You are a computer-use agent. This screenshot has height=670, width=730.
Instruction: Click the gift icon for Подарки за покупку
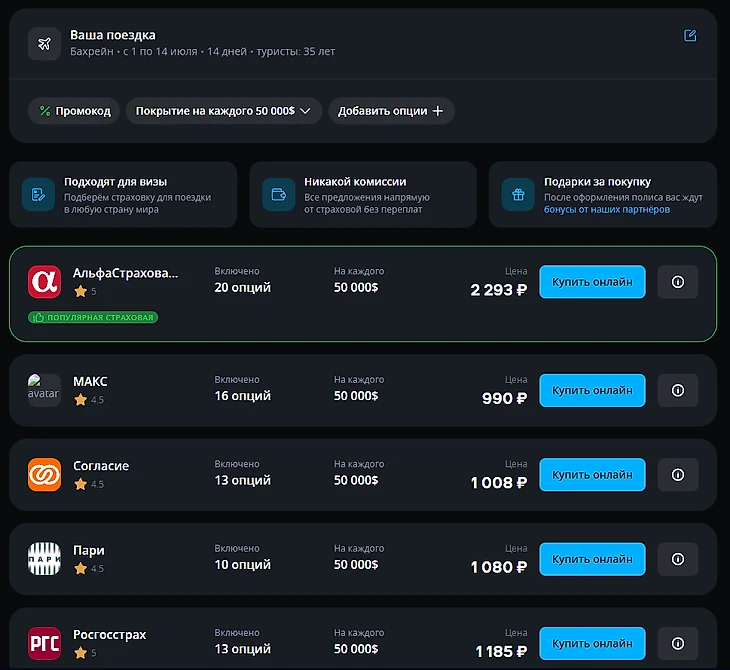pyautogui.click(x=518, y=195)
